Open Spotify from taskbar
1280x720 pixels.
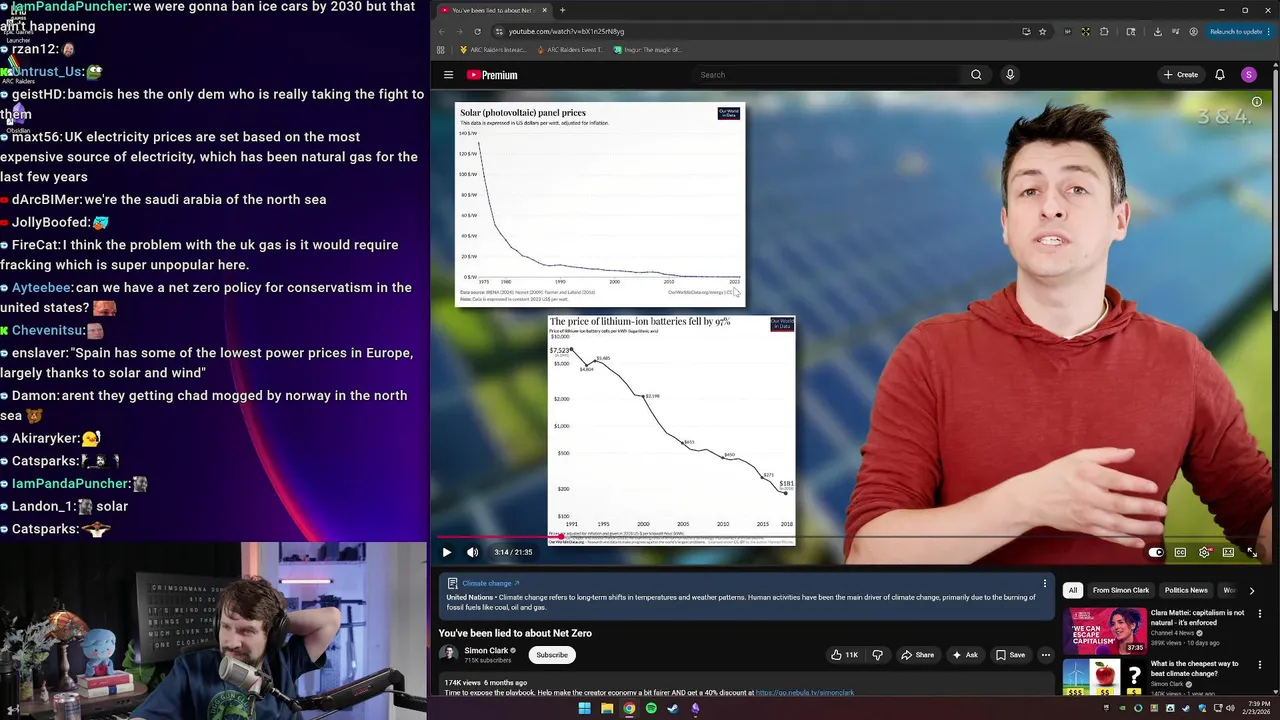[651, 708]
